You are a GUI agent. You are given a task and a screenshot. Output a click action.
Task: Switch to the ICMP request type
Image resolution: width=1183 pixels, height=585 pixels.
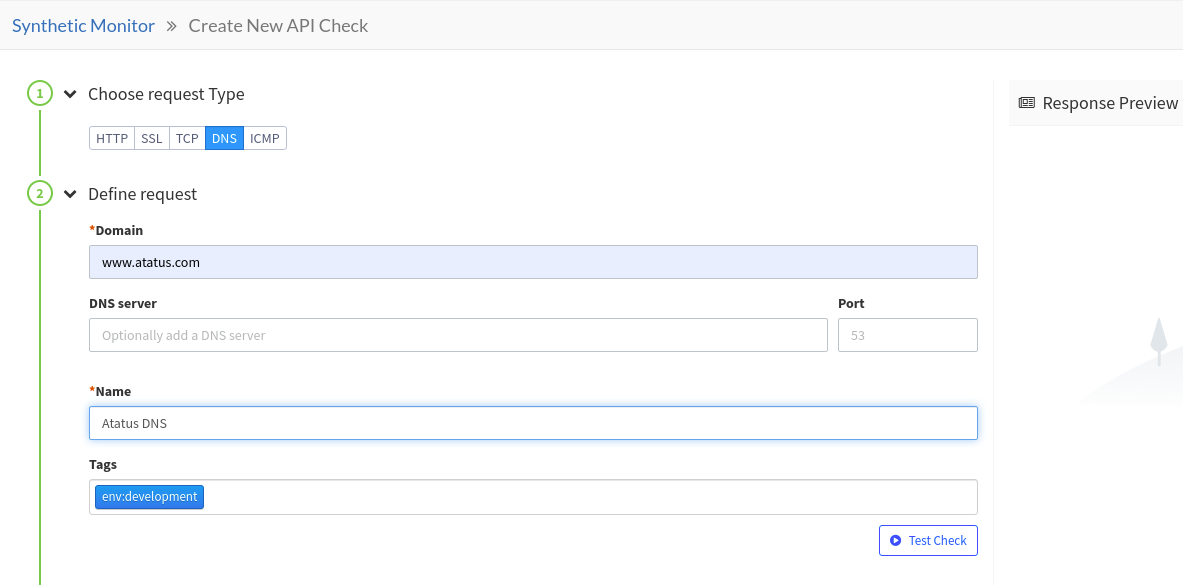click(x=265, y=139)
